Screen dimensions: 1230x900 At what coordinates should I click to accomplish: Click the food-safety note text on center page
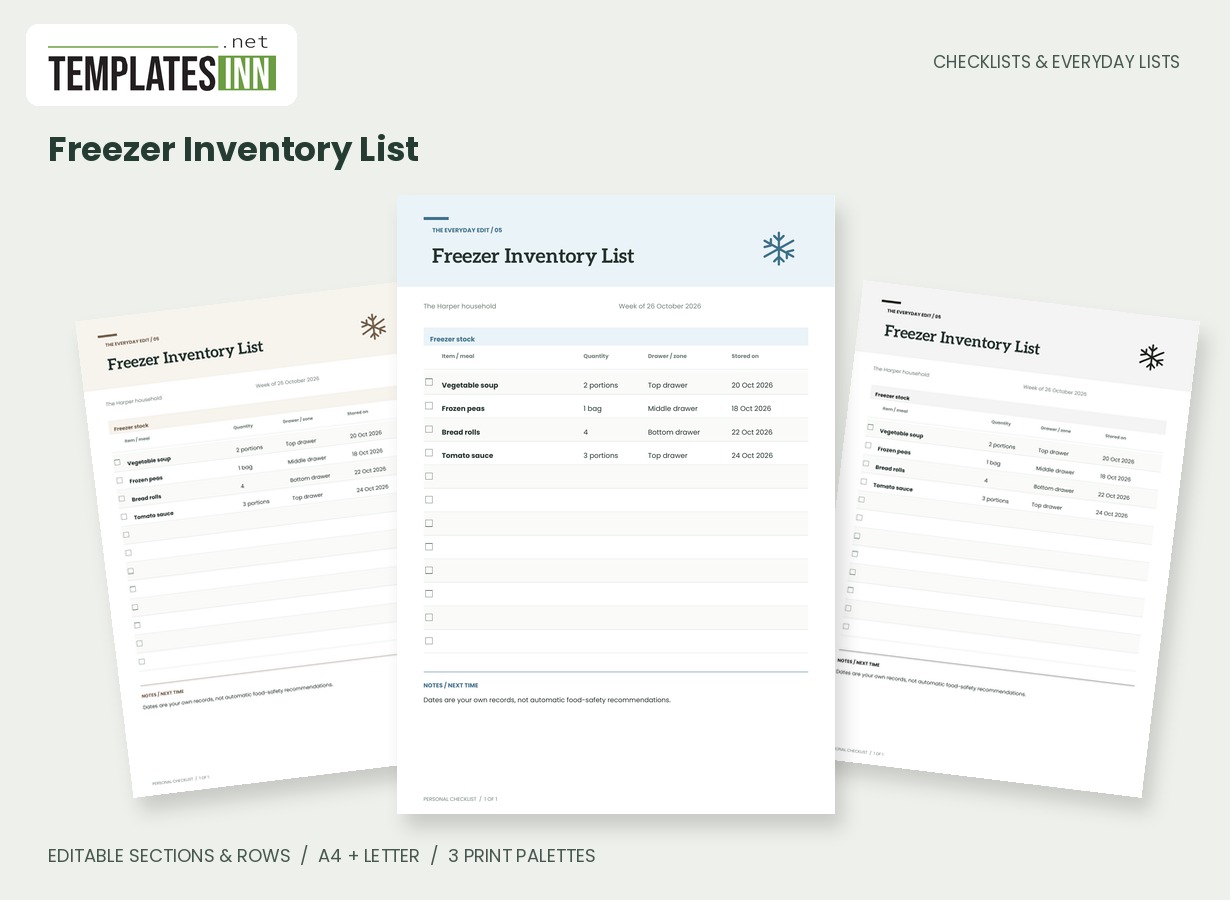click(x=547, y=700)
